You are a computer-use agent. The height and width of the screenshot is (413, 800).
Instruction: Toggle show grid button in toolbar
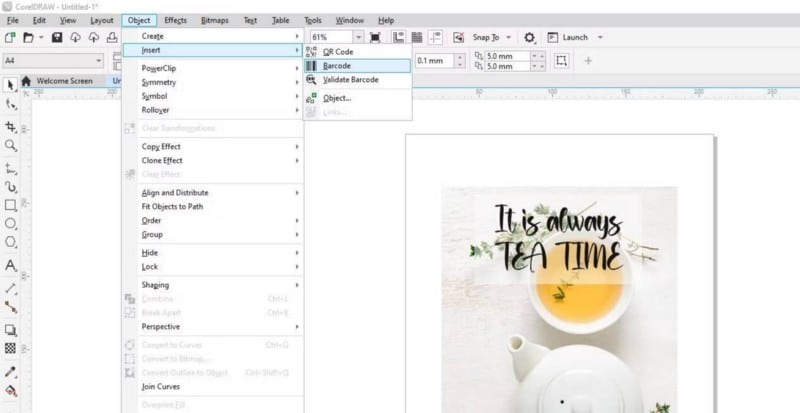tap(417, 37)
